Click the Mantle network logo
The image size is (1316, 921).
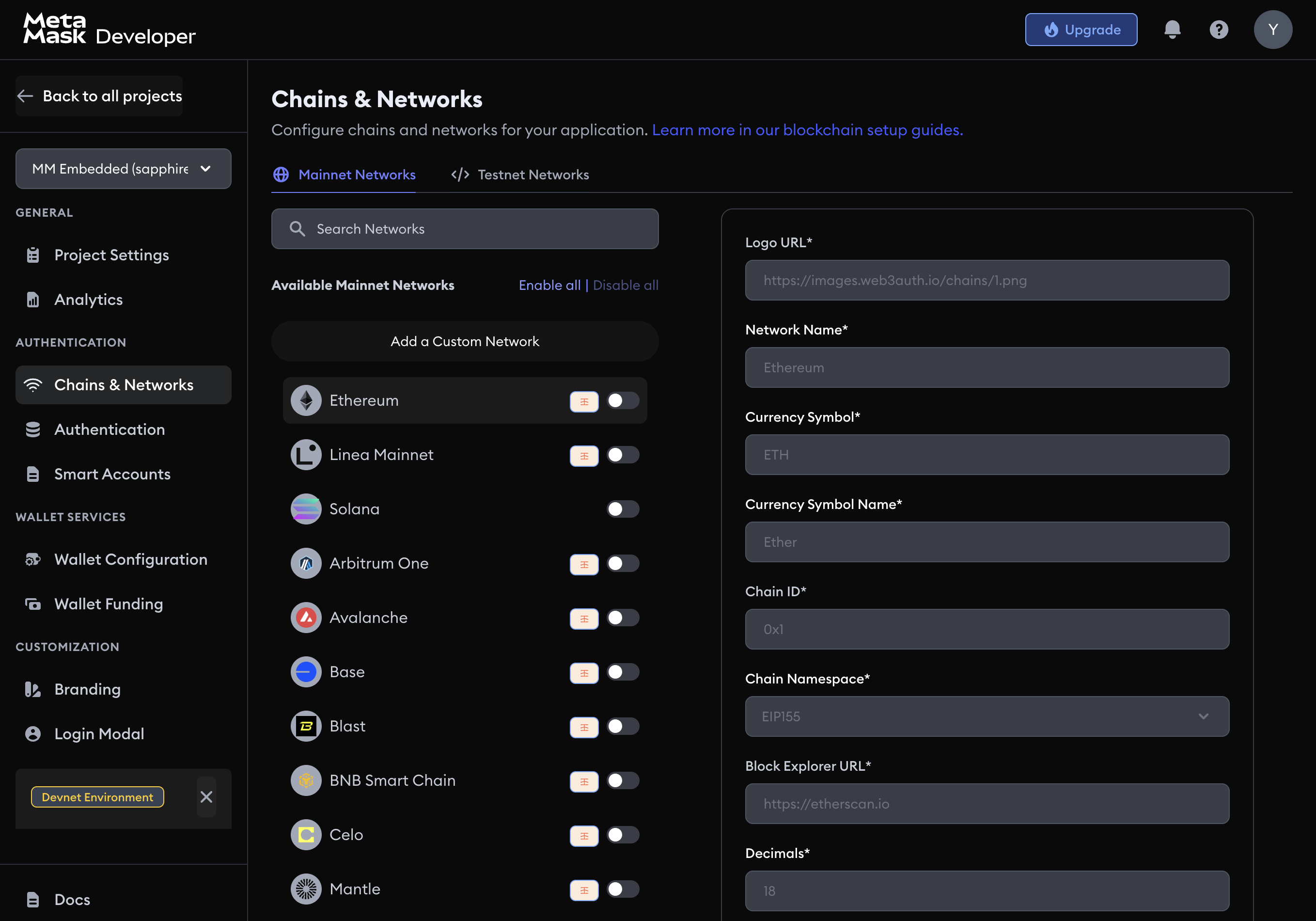pos(306,889)
